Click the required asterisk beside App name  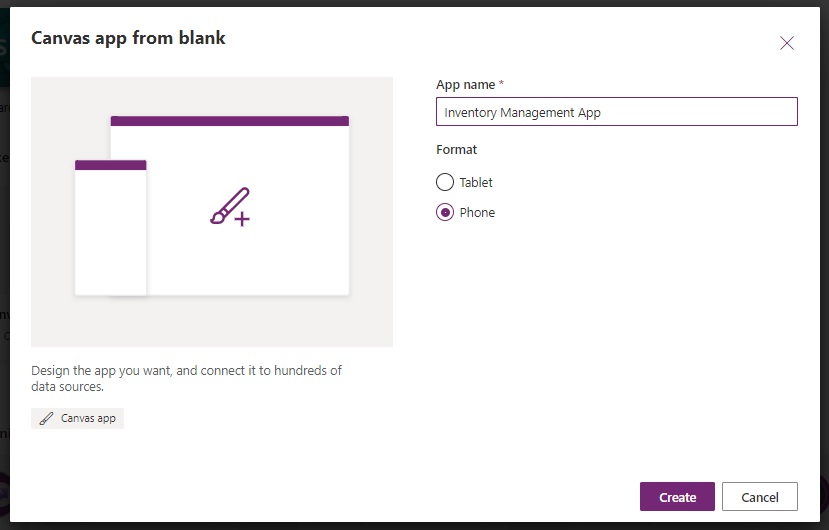click(501, 84)
